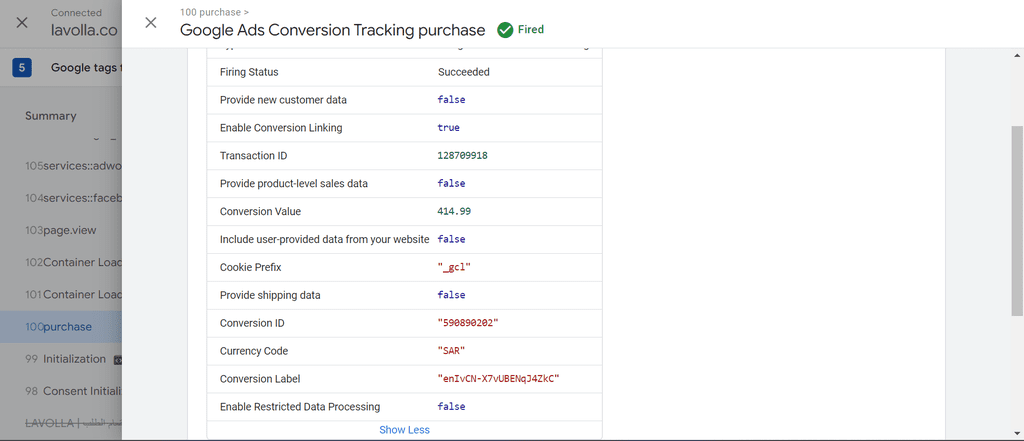
Task: Close the lavolla.co debug session sidebar
Action: tap(22, 23)
